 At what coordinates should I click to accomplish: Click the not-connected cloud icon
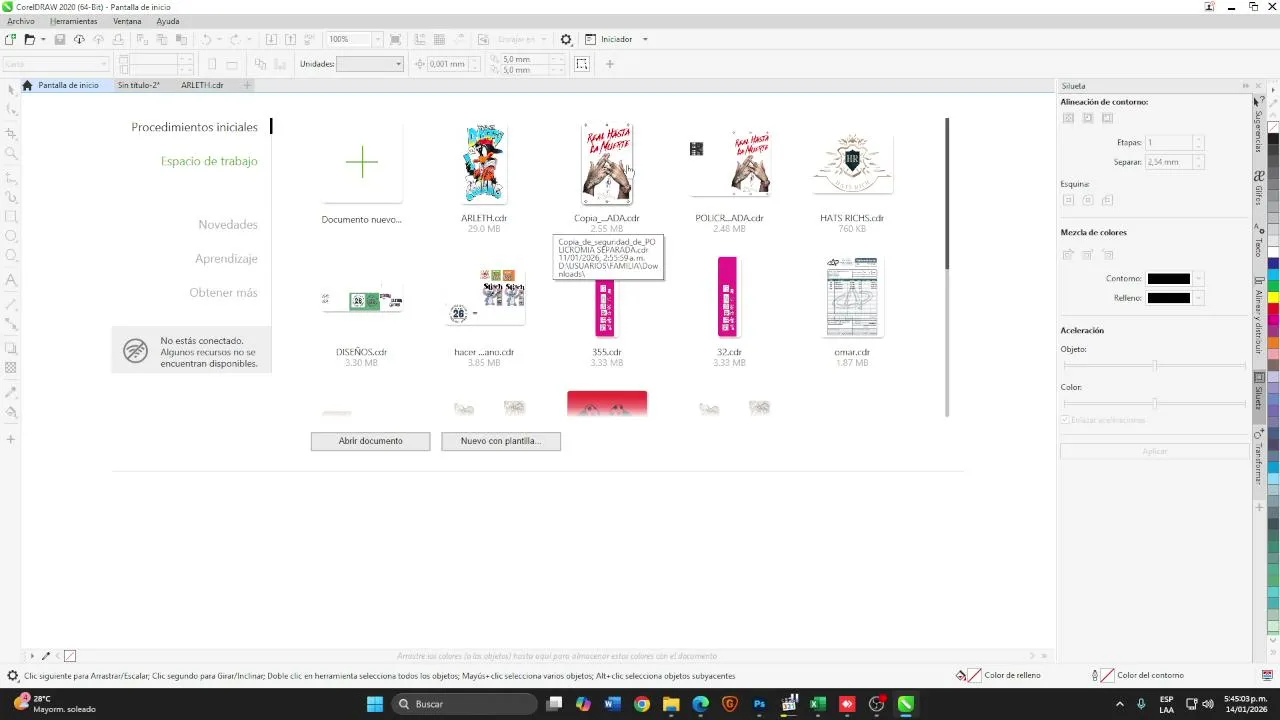coord(135,350)
